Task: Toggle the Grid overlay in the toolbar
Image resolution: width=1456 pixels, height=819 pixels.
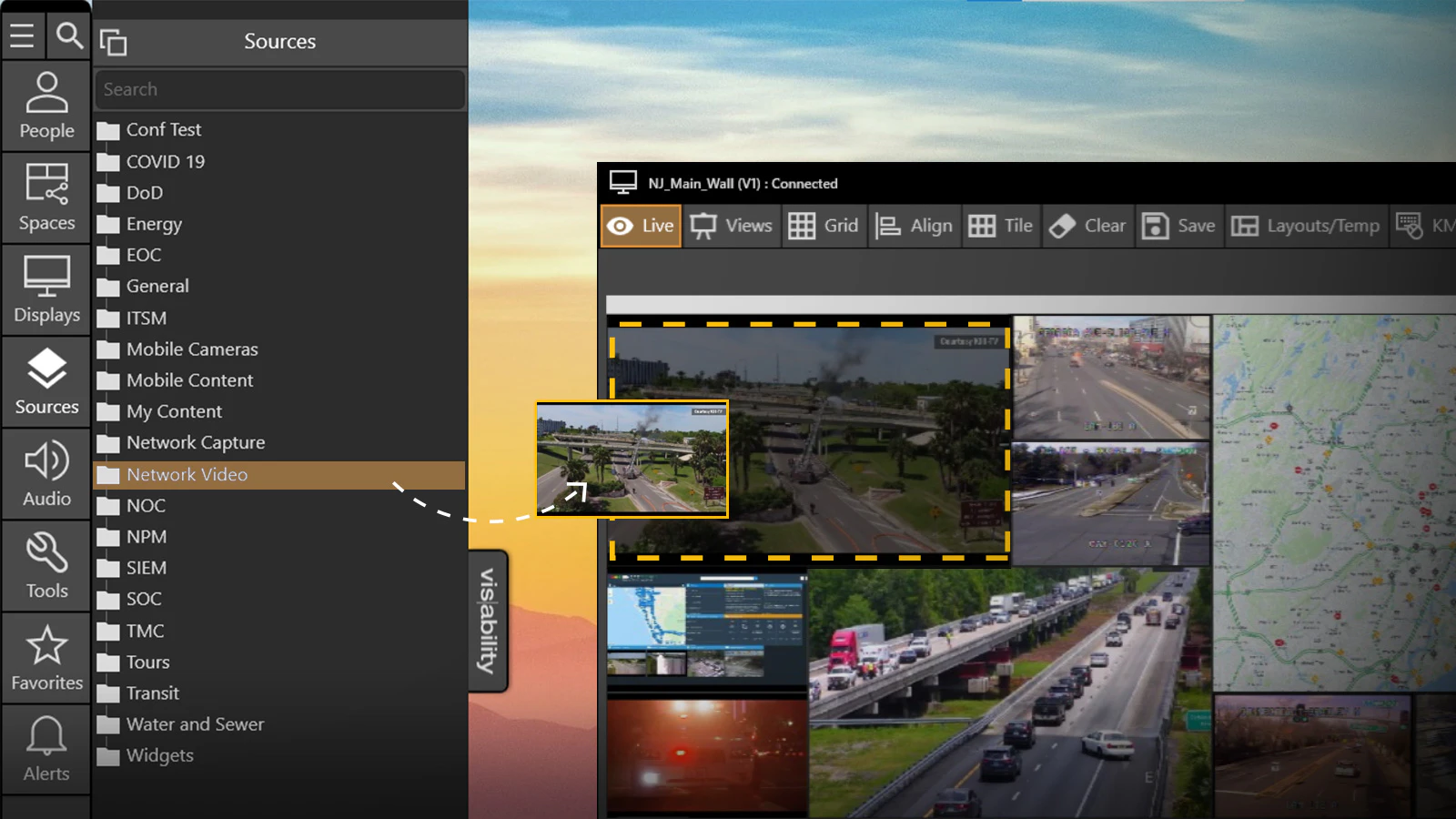Action: click(x=824, y=226)
